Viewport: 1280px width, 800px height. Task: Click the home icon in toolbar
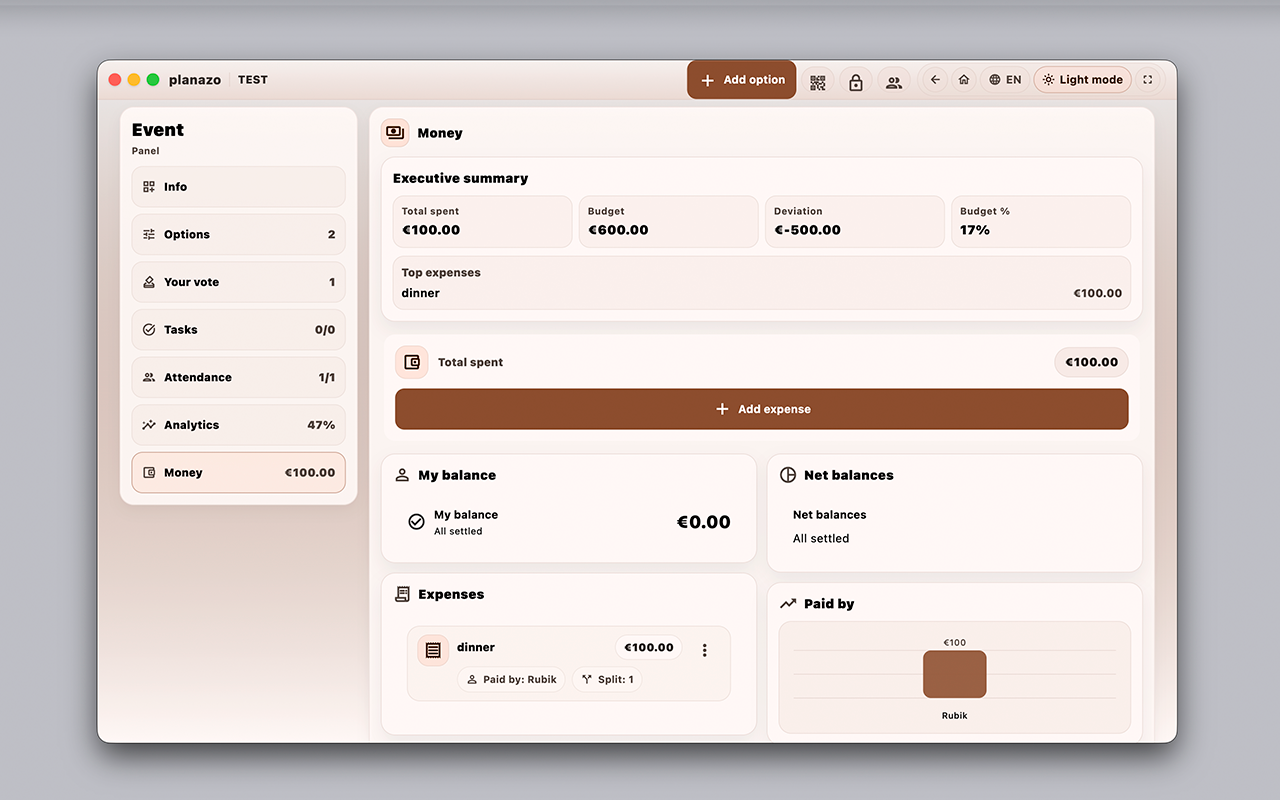point(964,80)
